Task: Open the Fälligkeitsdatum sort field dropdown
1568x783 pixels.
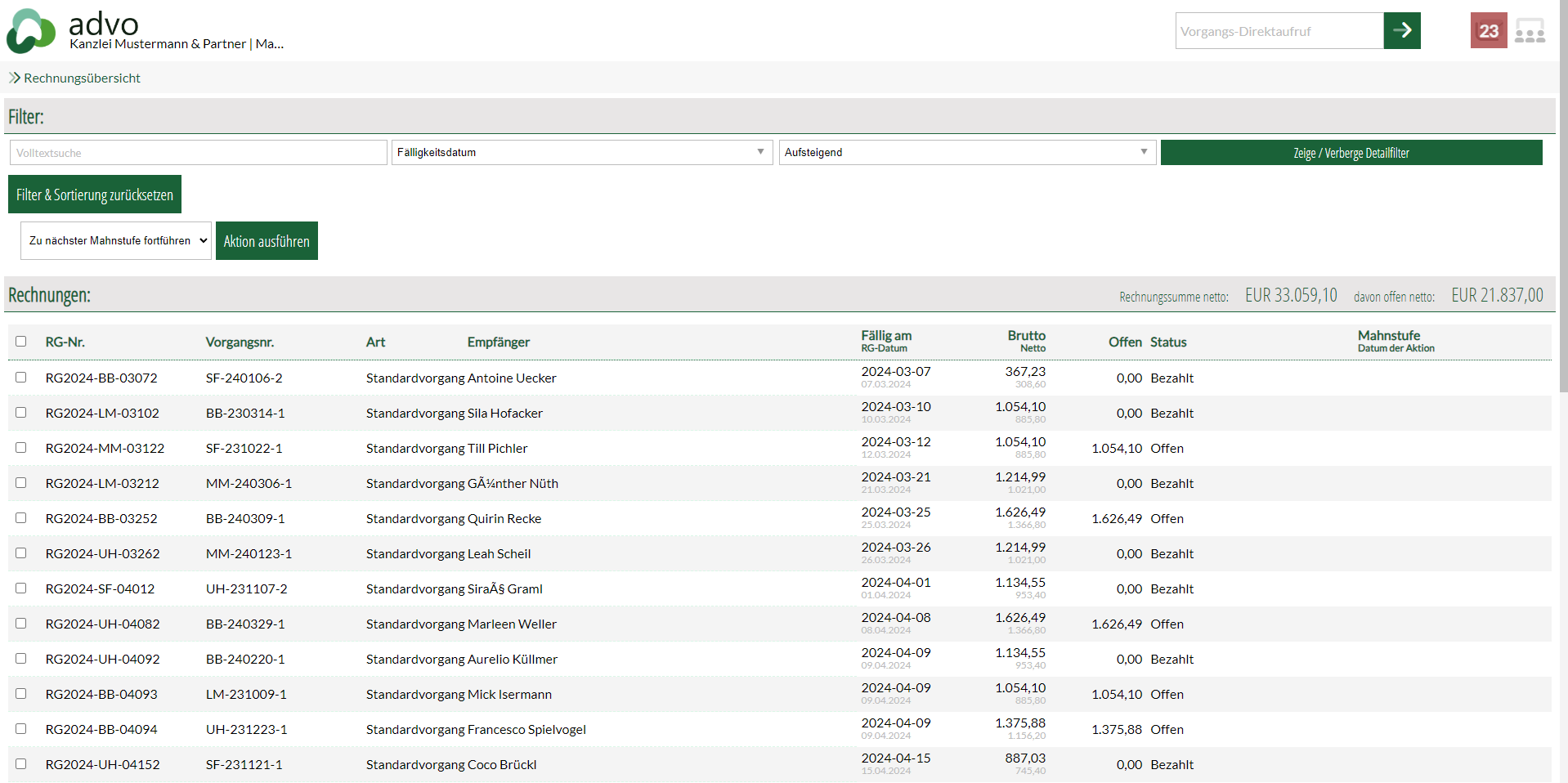Action: pyautogui.click(x=581, y=153)
